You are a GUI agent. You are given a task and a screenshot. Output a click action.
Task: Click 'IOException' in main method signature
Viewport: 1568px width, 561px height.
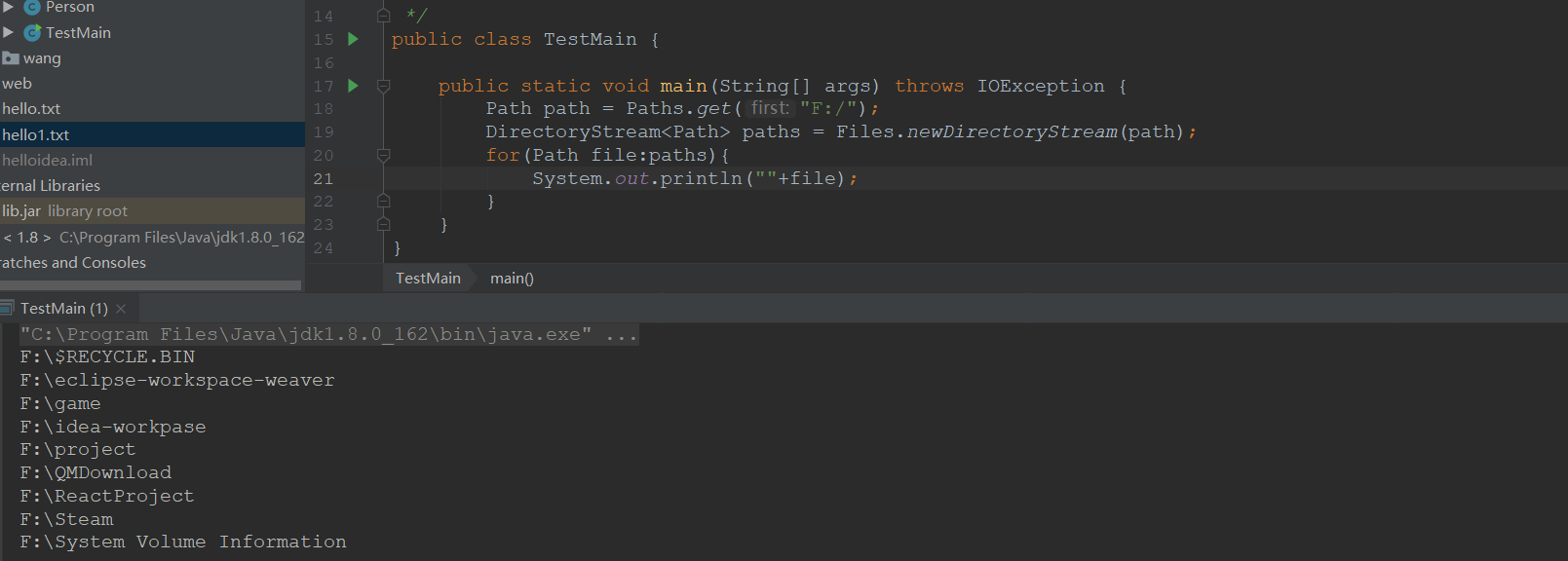coord(1041,86)
